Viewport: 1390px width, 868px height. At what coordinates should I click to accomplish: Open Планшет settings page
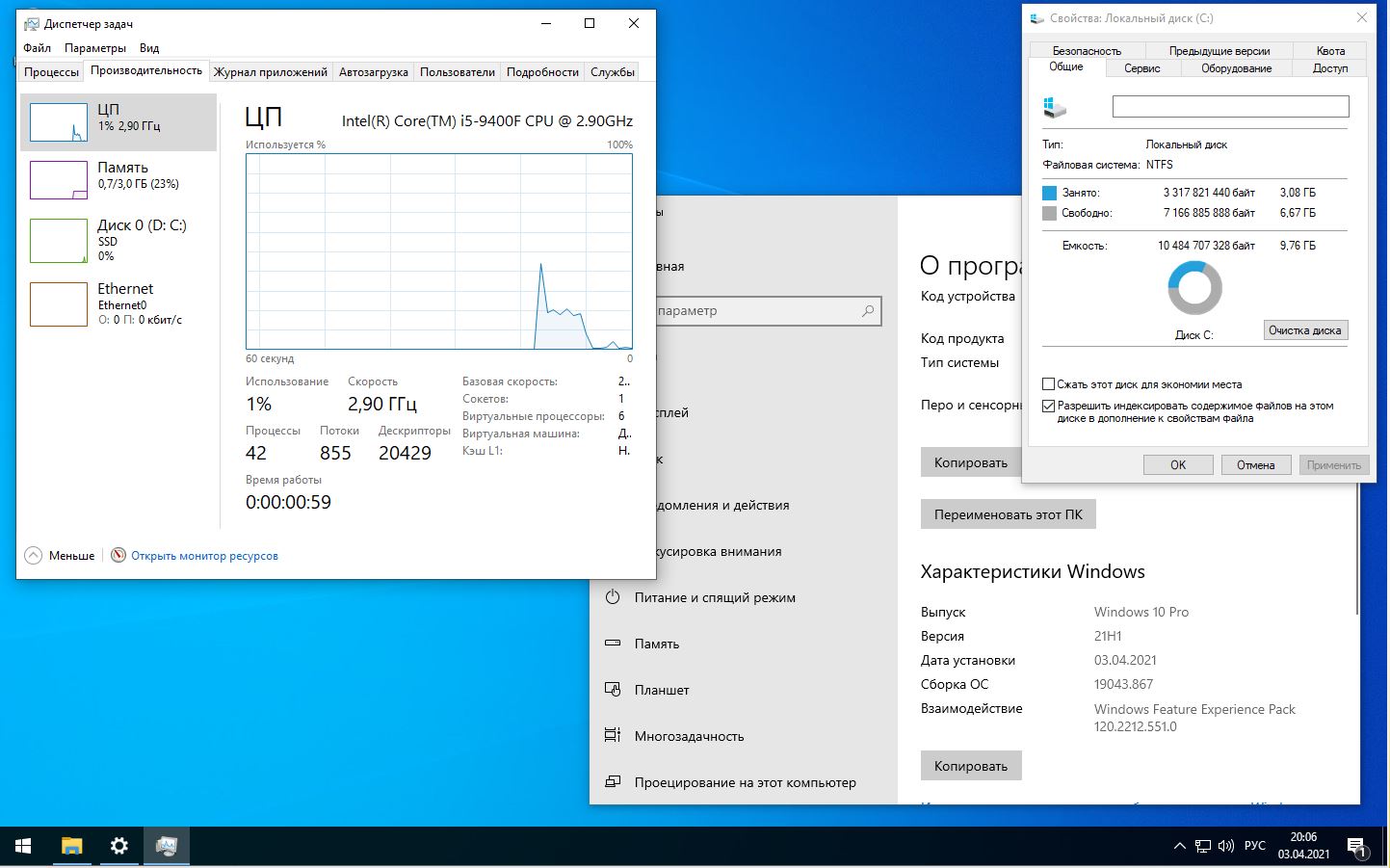point(662,690)
